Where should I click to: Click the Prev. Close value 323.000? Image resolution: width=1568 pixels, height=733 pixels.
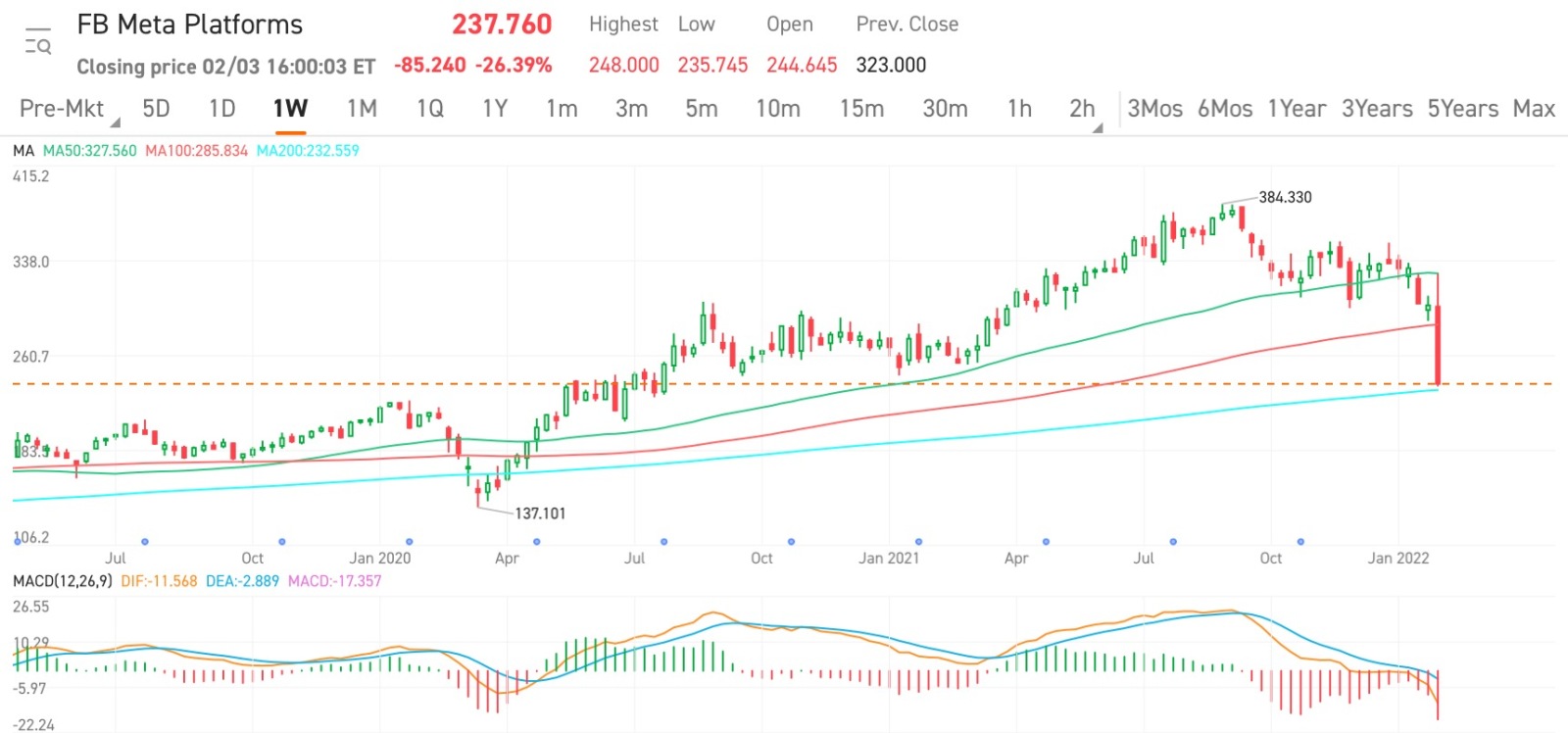[x=891, y=66]
